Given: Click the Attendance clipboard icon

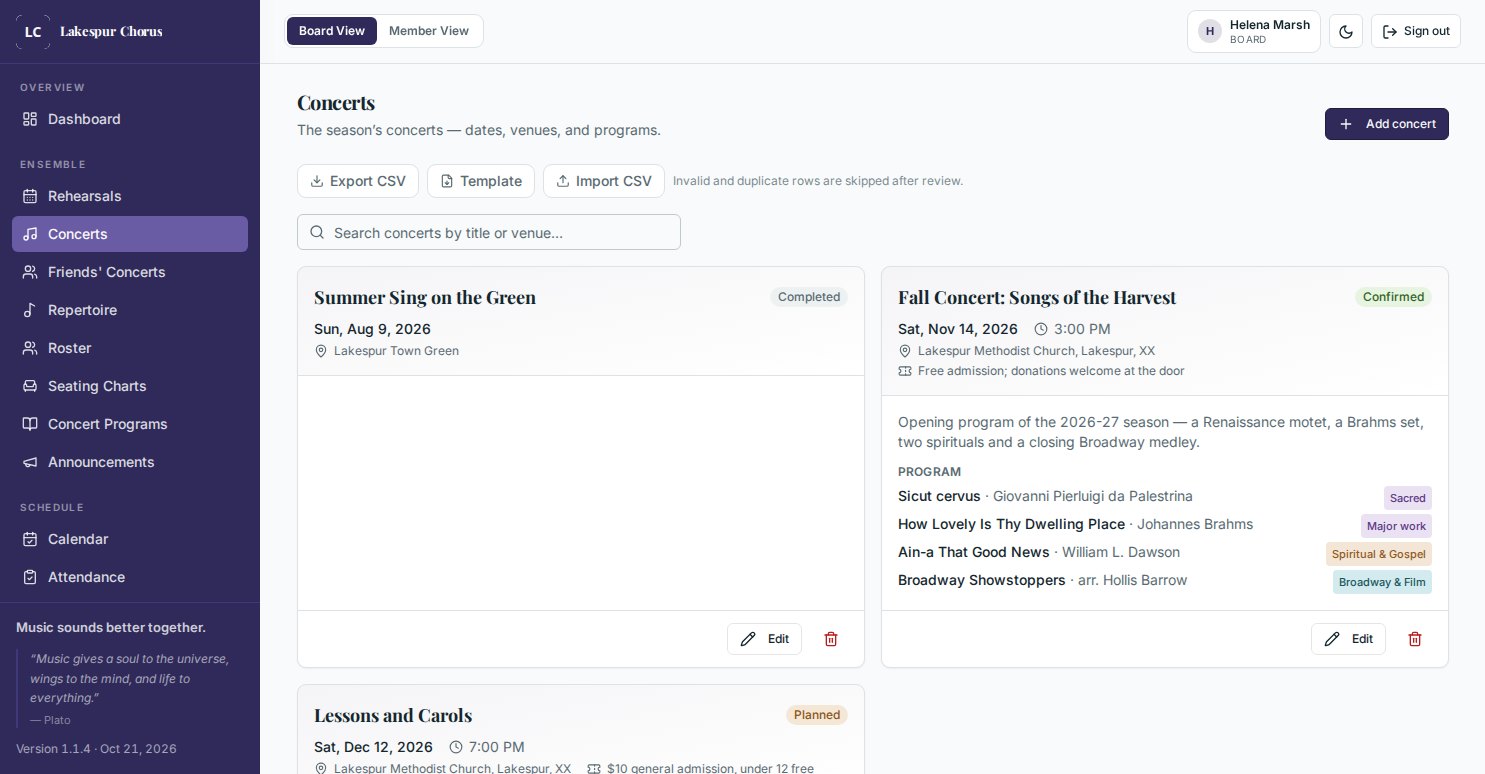Looking at the screenshot, I should (30, 577).
